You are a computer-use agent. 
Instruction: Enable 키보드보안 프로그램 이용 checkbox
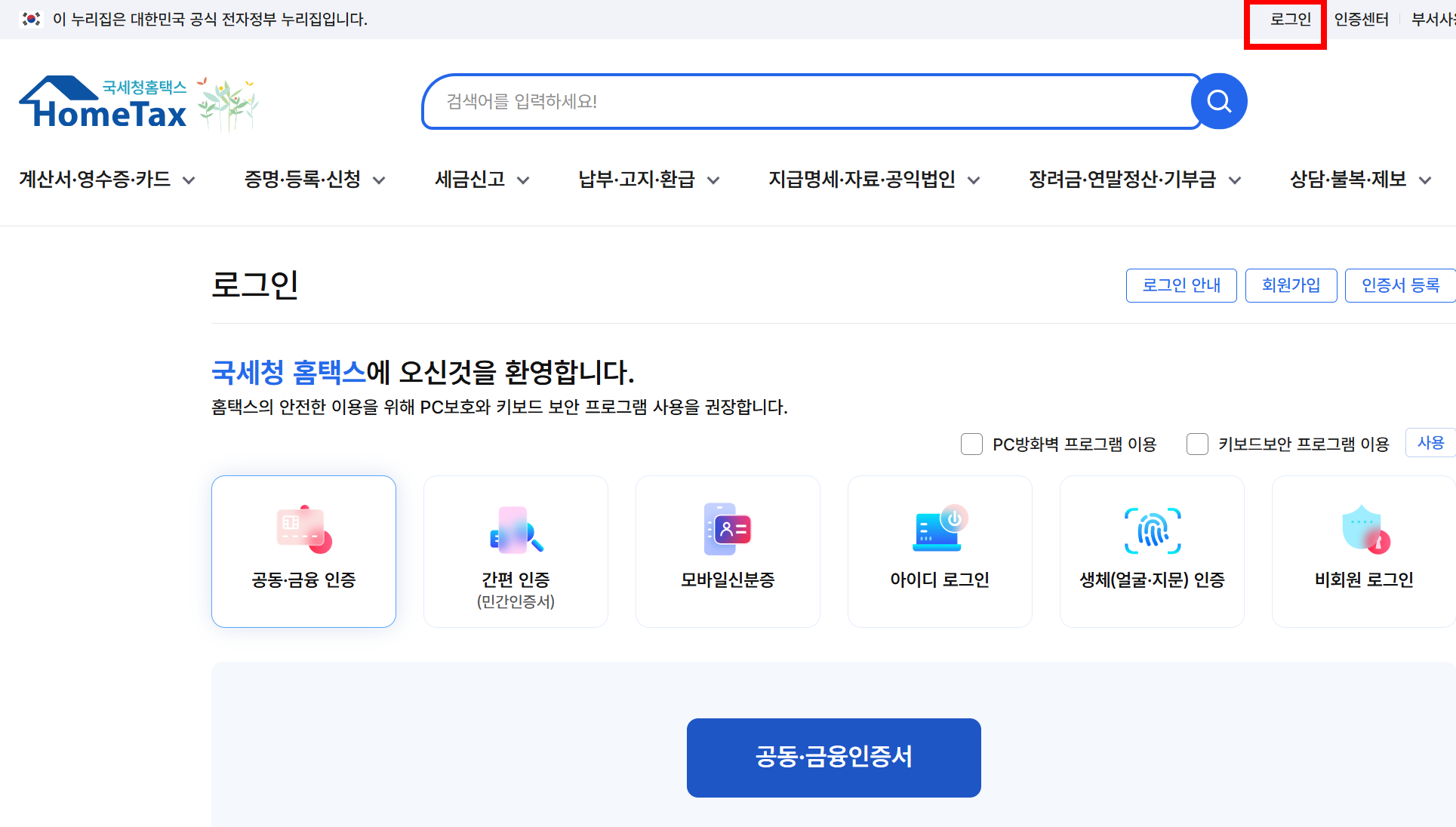click(x=1197, y=444)
